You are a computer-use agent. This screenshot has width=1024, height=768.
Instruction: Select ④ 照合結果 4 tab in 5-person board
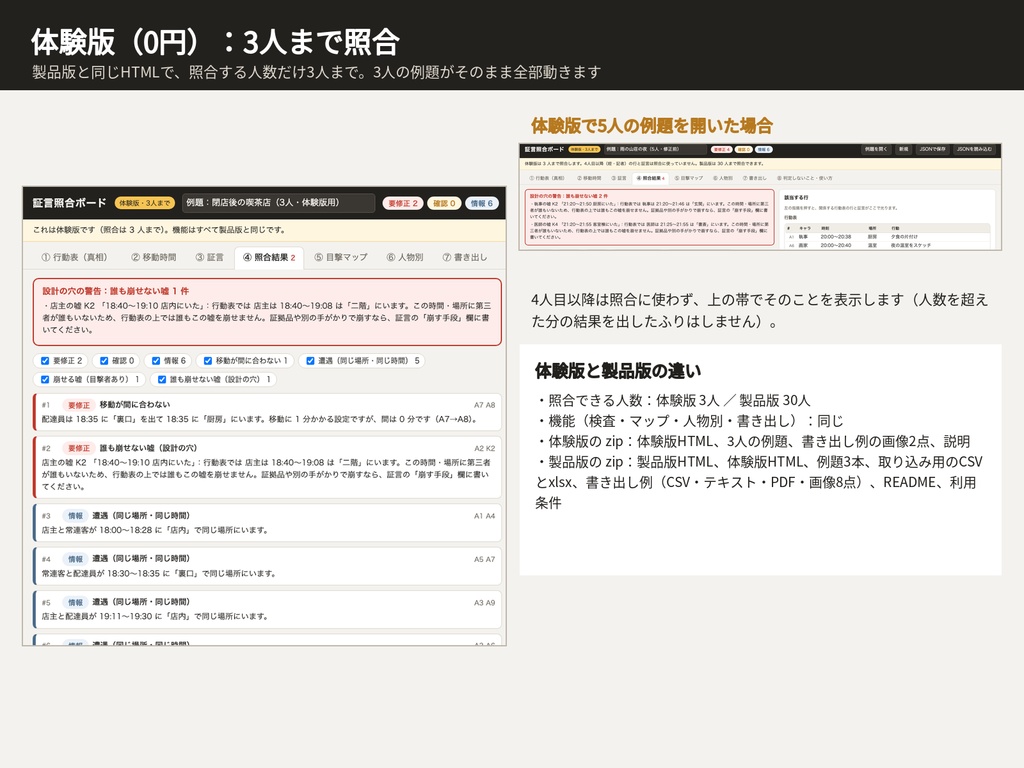[x=650, y=178]
